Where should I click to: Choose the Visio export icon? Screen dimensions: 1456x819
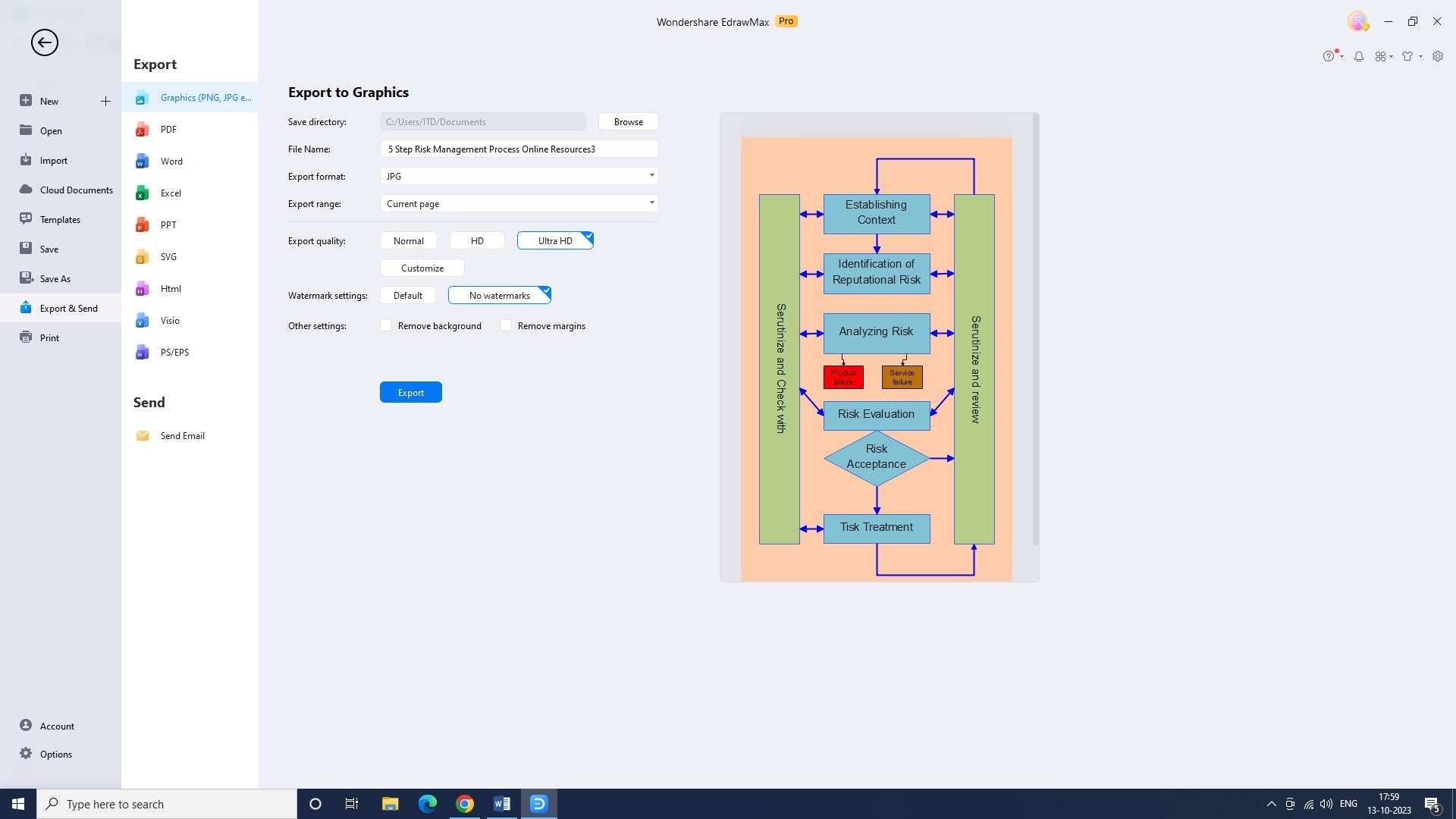click(x=142, y=321)
